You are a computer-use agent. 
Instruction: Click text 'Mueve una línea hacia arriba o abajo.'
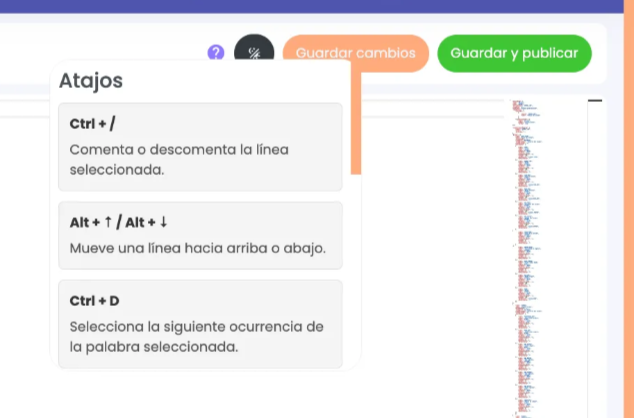pos(197,248)
